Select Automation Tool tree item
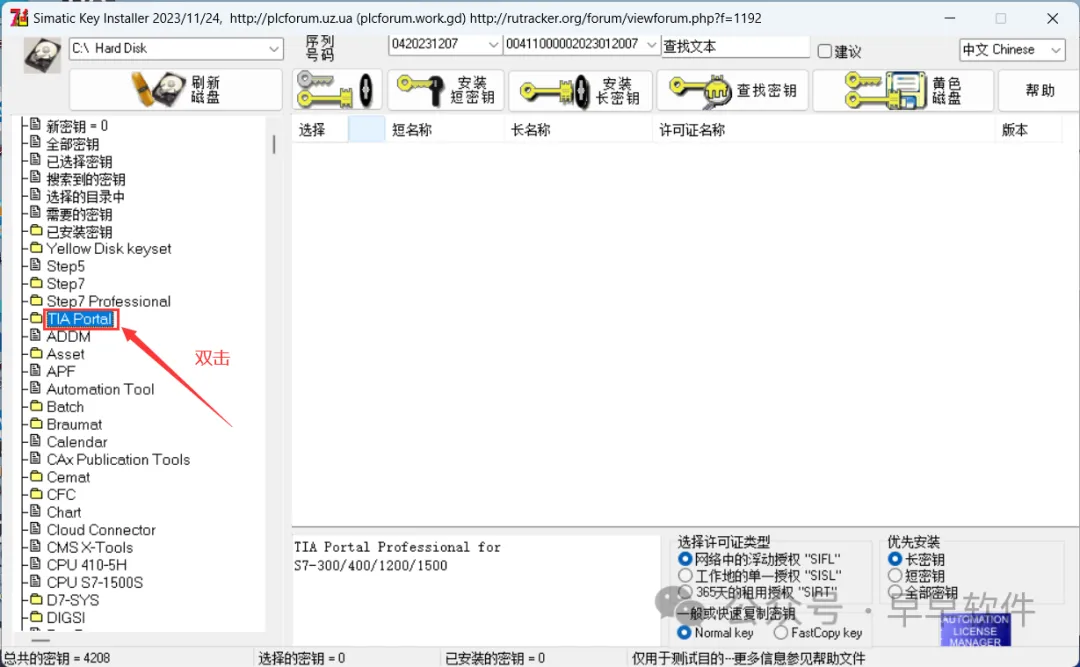Screen dimensions: 1080x667 click(100, 389)
